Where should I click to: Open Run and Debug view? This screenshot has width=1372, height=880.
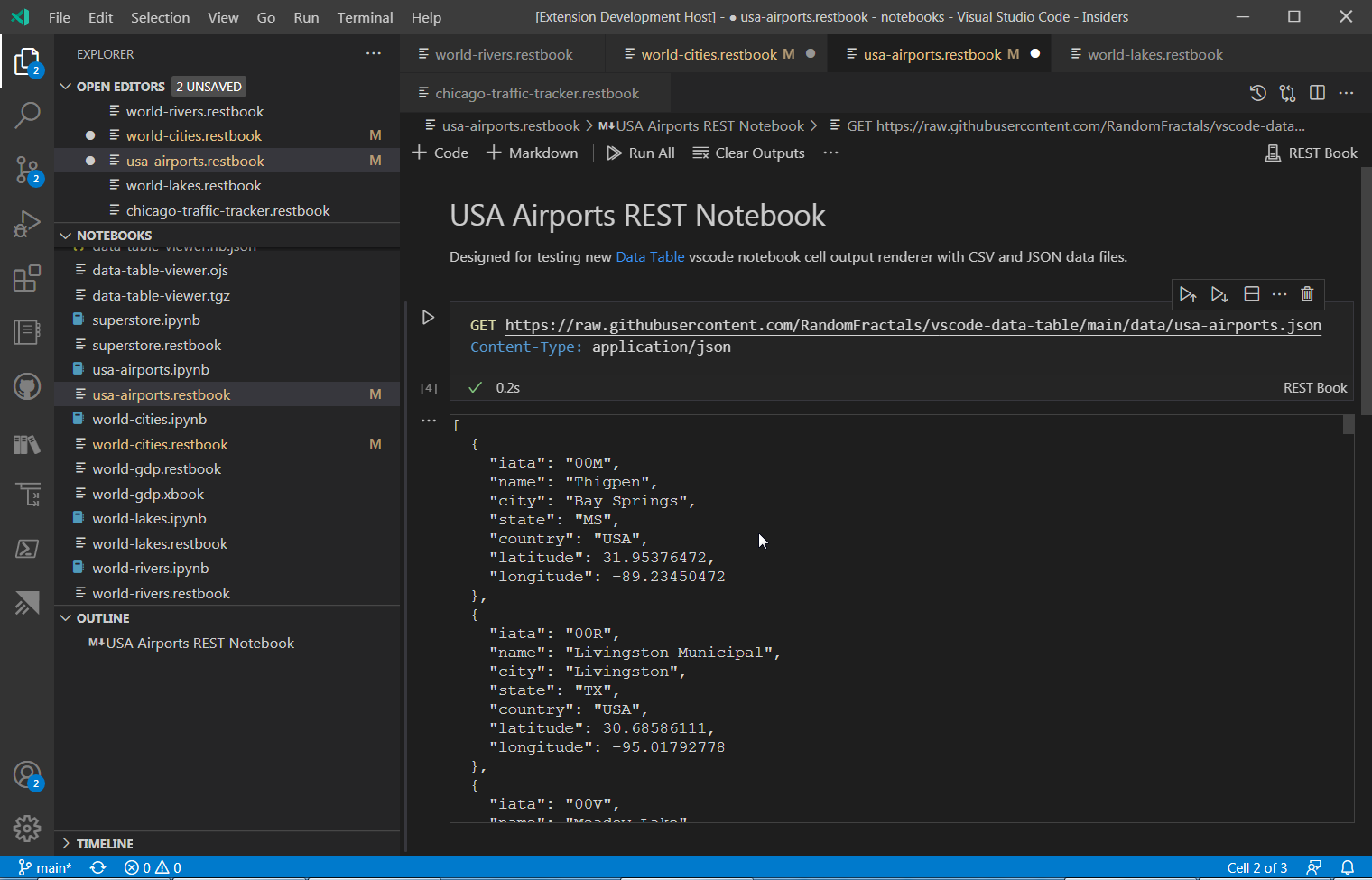click(27, 224)
